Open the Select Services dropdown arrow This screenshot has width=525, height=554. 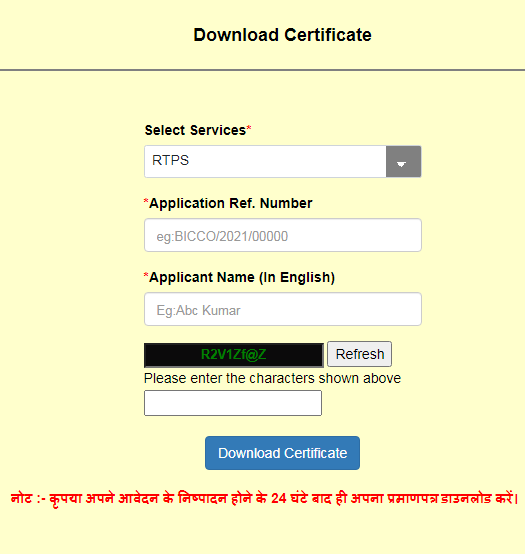tap(403, 161)
